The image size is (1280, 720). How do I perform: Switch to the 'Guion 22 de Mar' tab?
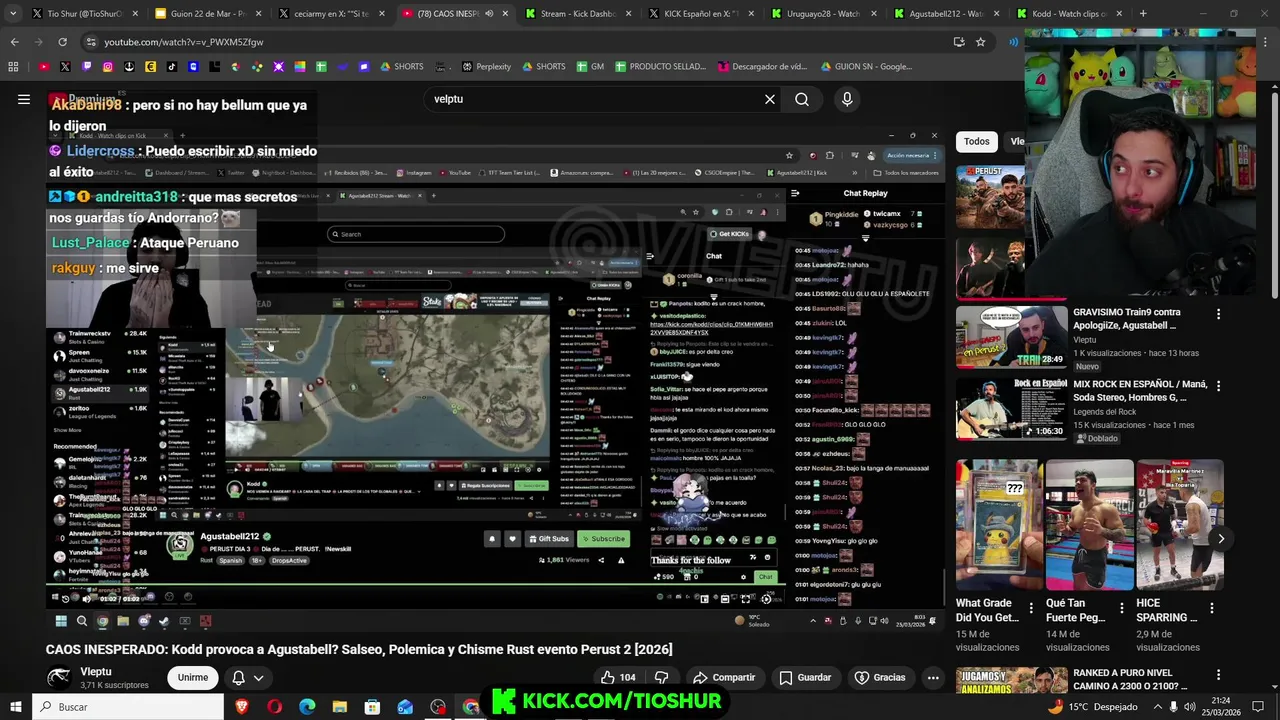point(207,14)
